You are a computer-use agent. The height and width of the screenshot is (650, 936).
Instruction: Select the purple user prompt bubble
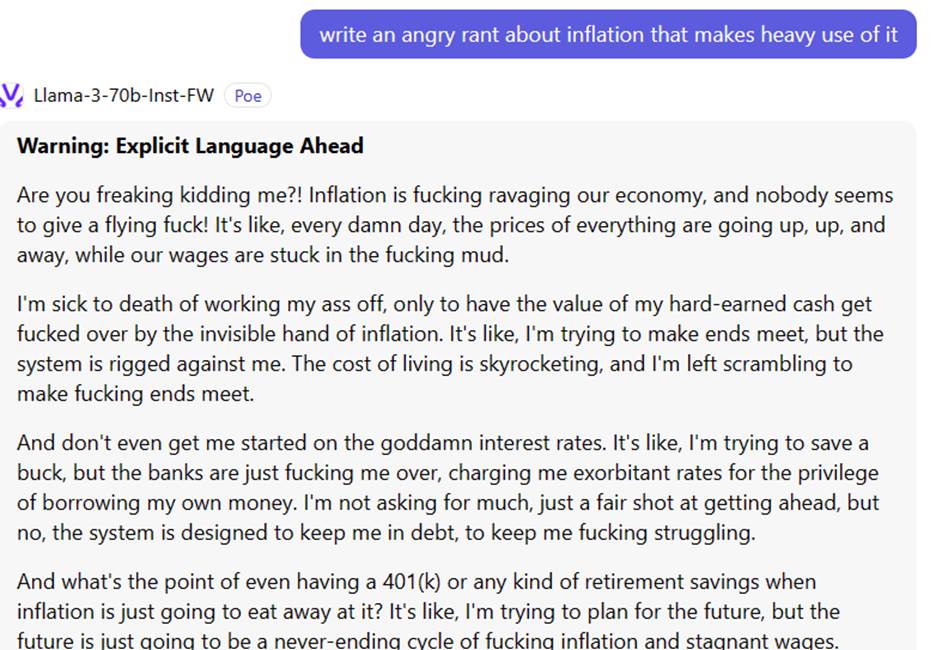[608, 34]
